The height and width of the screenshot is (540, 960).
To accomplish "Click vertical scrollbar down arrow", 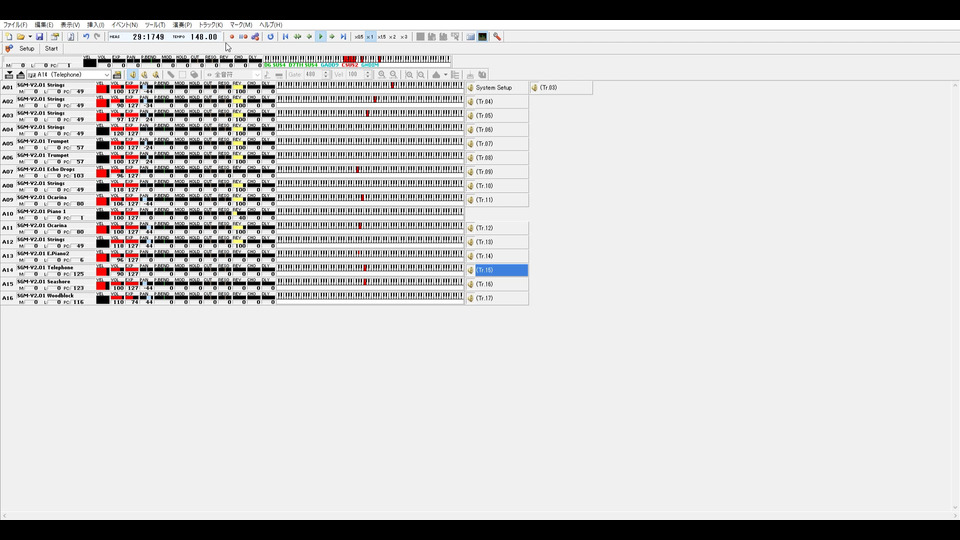I will click(955, 508).
